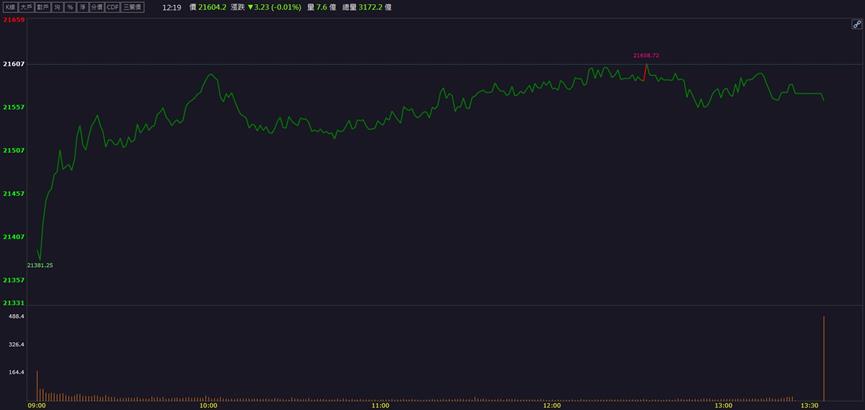Click the 12:19 time readout

coord(172,8)
